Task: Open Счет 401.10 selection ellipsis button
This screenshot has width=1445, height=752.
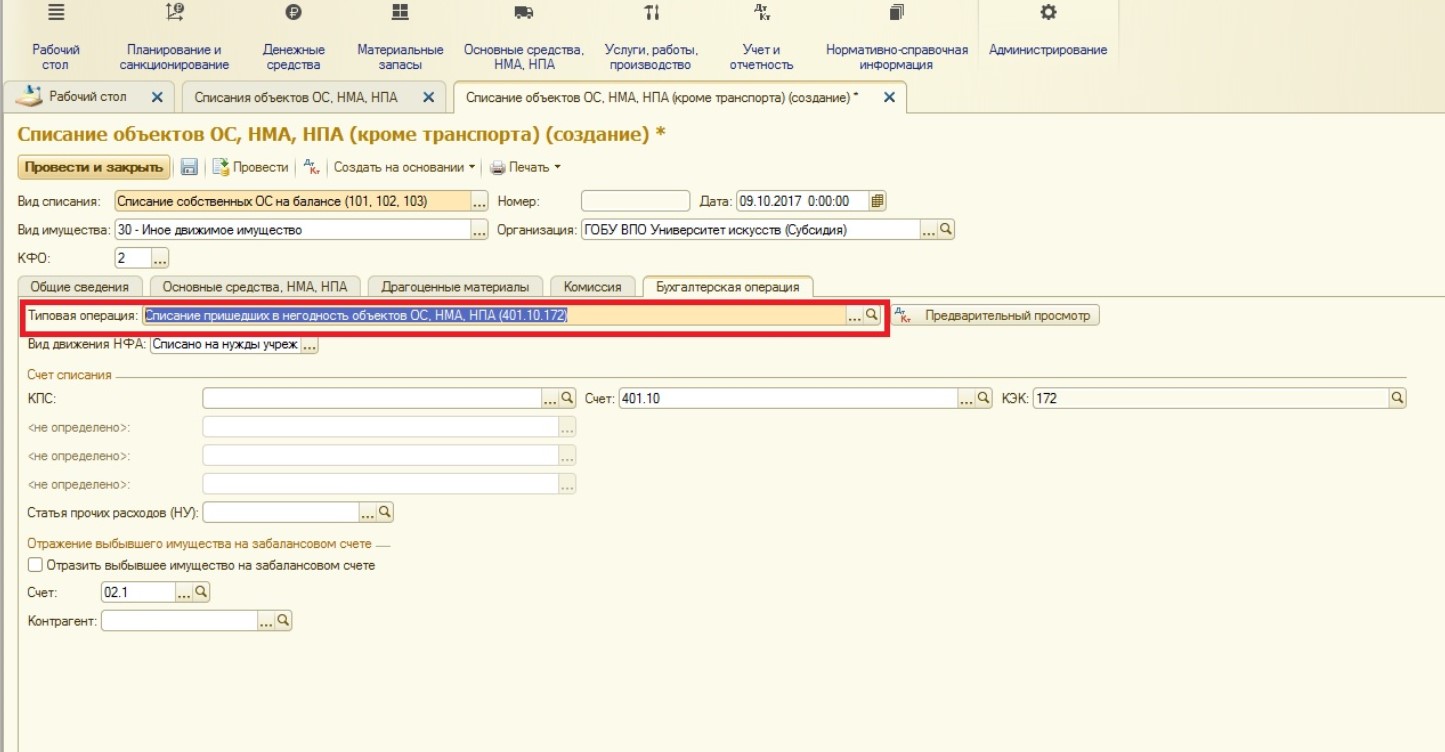Action: pos(967,398)
